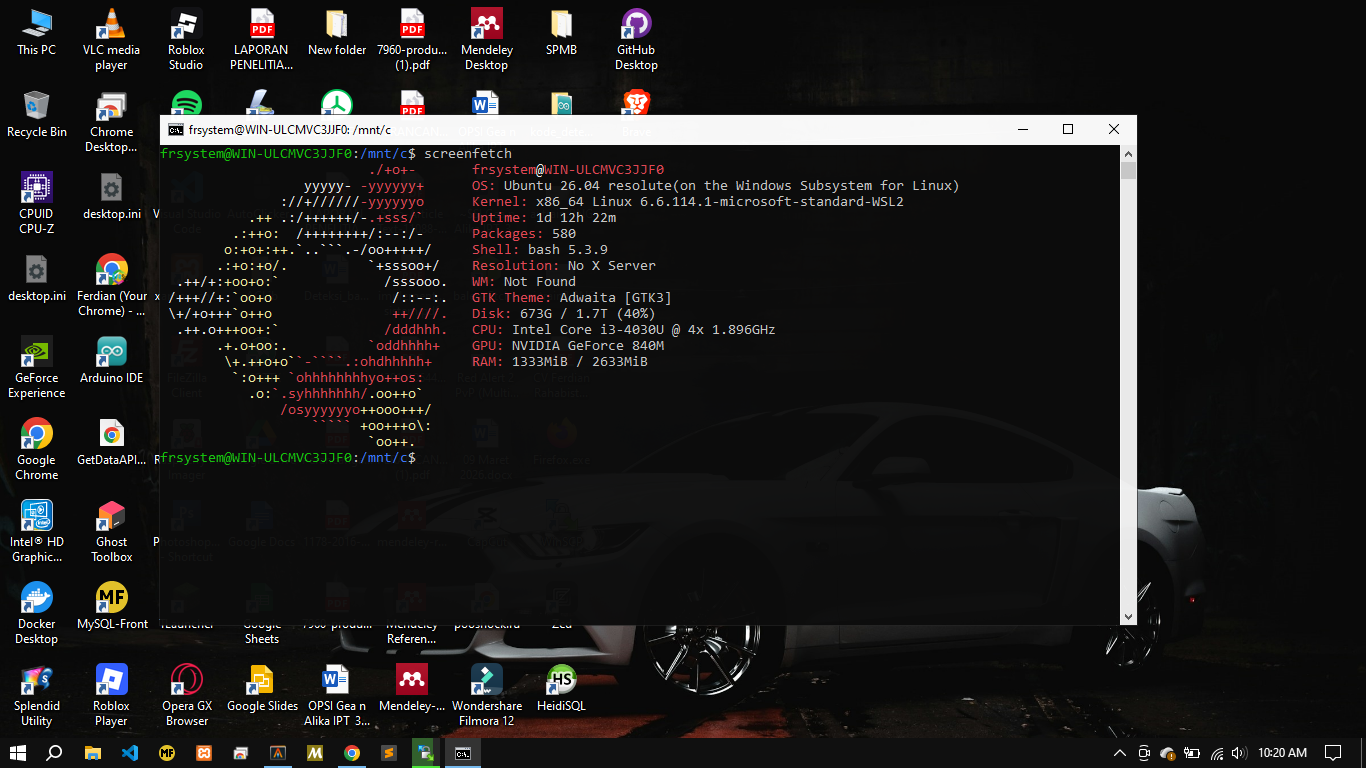
Task: Click terminal scrollbar down arrow
Action: coord(1128,617)
